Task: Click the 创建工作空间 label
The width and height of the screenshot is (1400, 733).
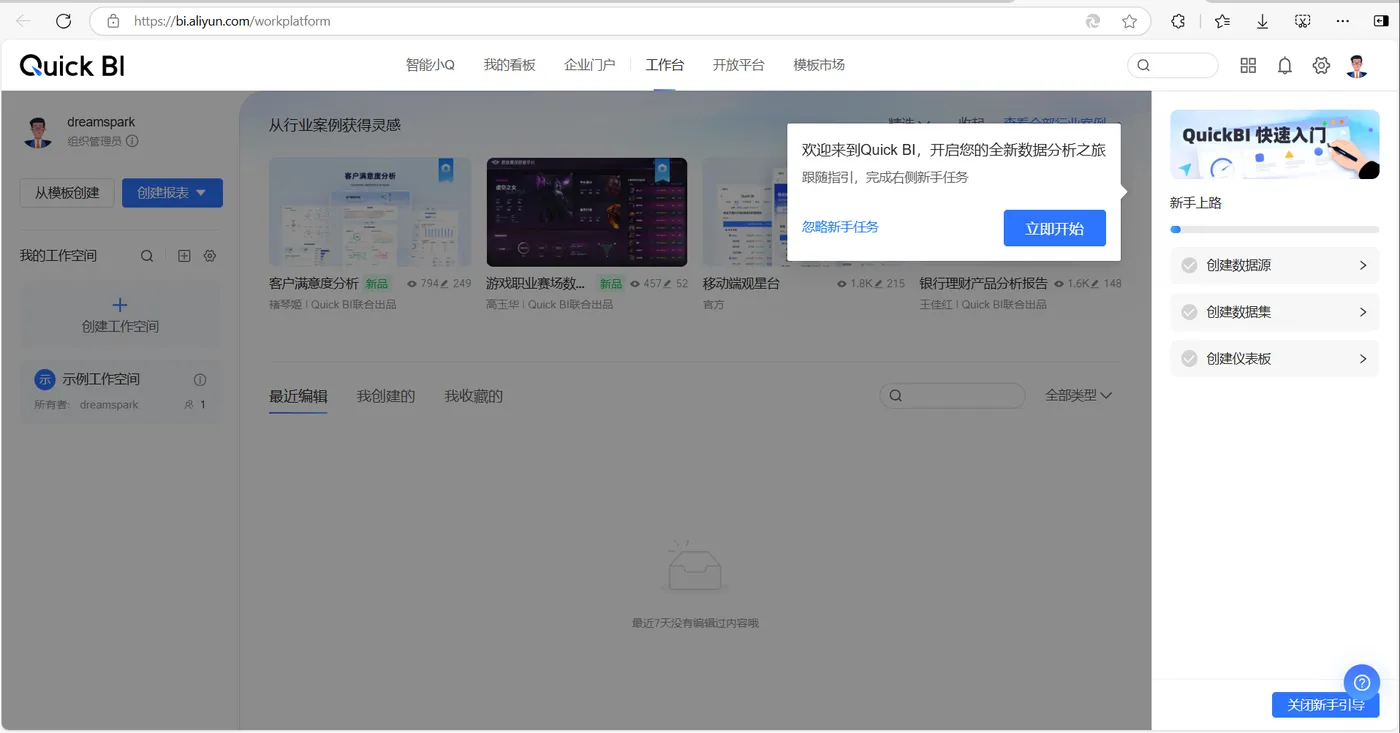Action: [x=120, y=327]
